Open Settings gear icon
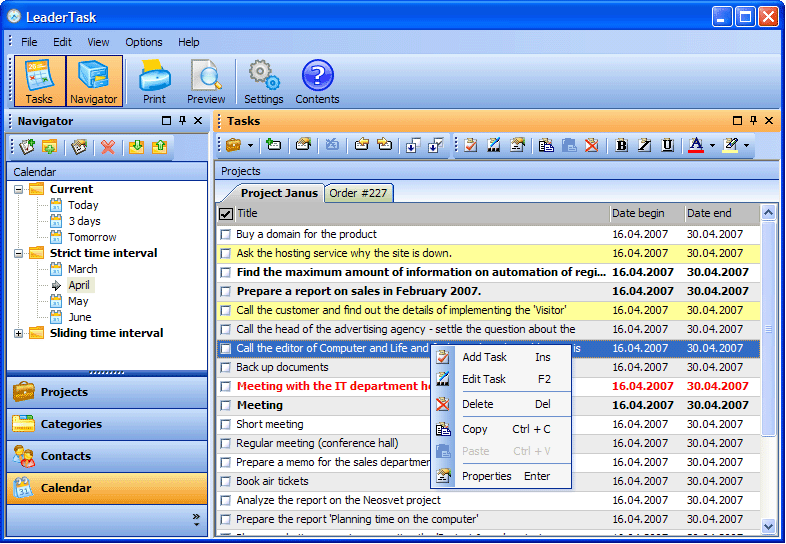The height and width of the screenshot is (544, 786). click(x=264, y=81)
